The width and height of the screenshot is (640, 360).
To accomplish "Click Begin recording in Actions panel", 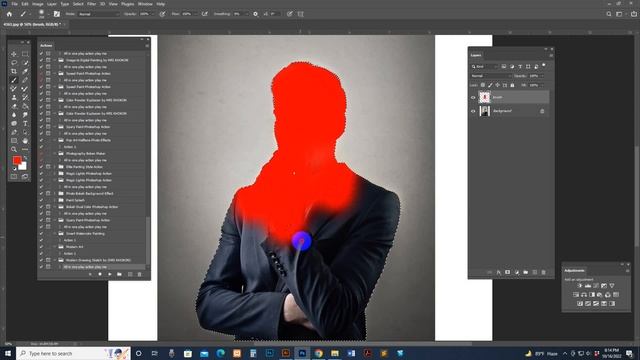I will [100, 274].
